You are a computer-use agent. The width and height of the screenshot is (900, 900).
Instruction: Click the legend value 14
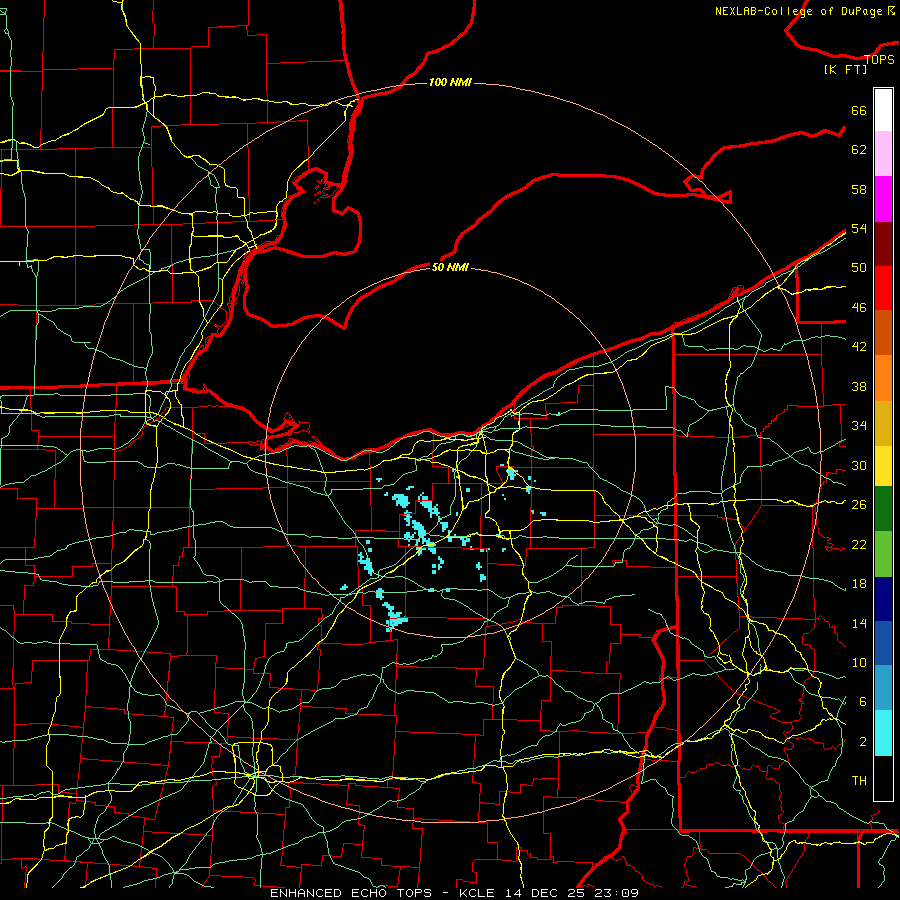pyautogui.click(x=859, y=623)
